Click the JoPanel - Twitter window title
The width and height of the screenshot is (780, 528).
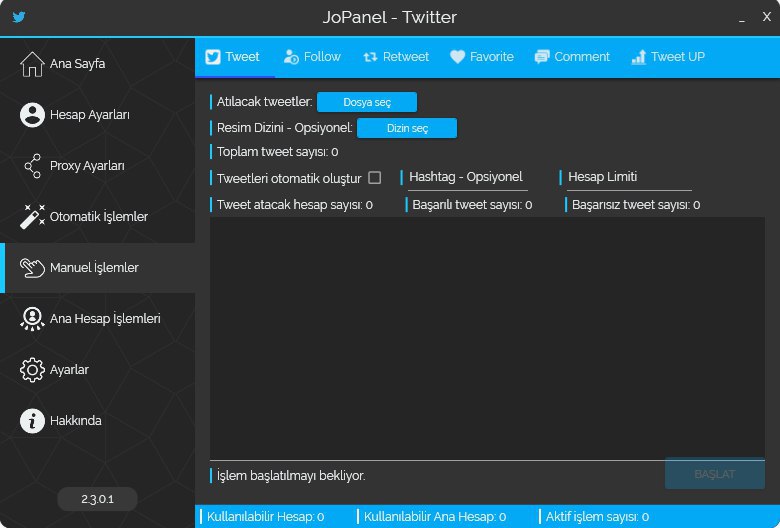click(390, 17)
